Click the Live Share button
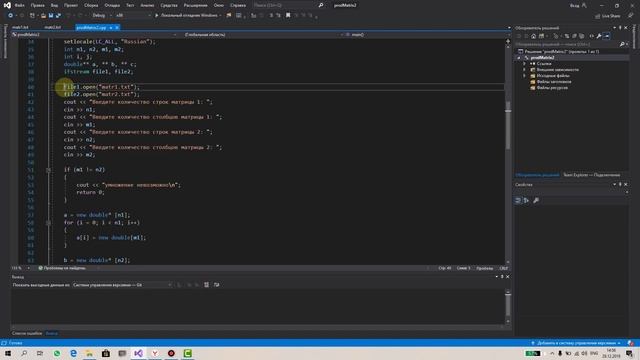This screenshot has height=360, width=640. pyautogui.click(x=608, y=16)
